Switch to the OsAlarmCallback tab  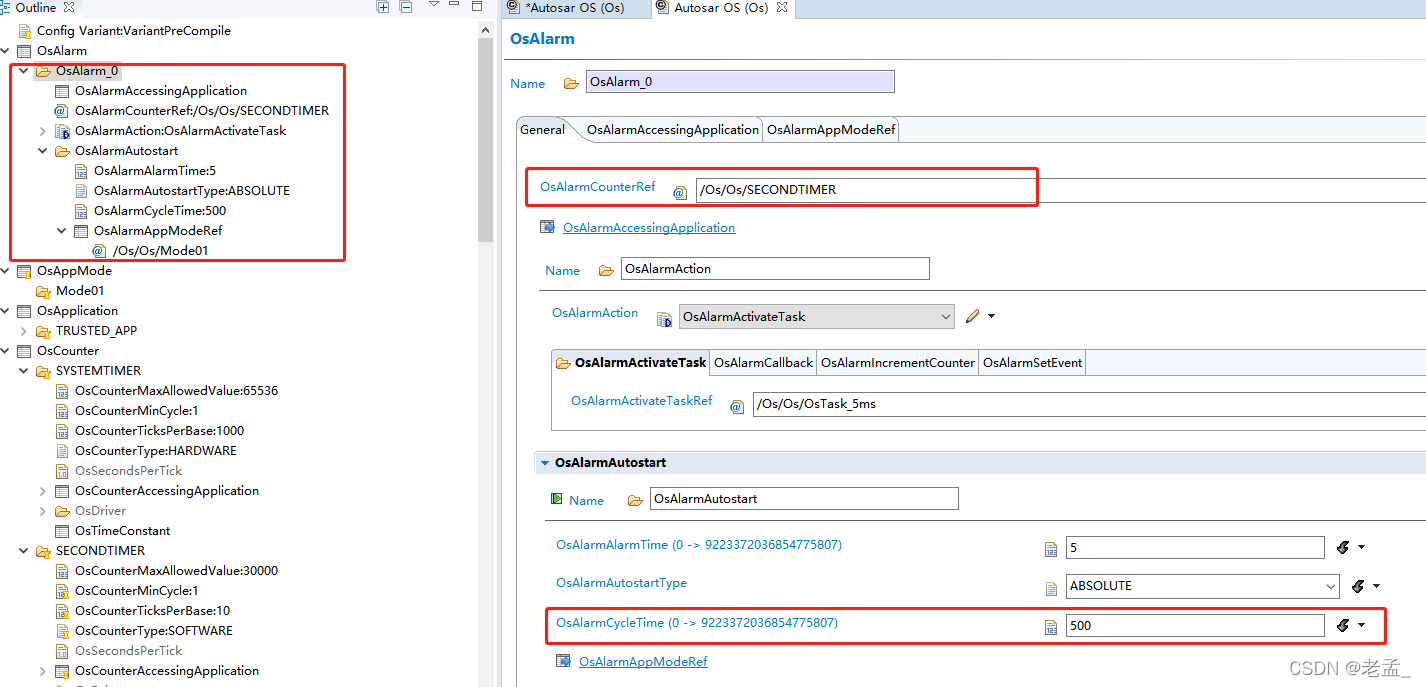[x=763, y=362]
